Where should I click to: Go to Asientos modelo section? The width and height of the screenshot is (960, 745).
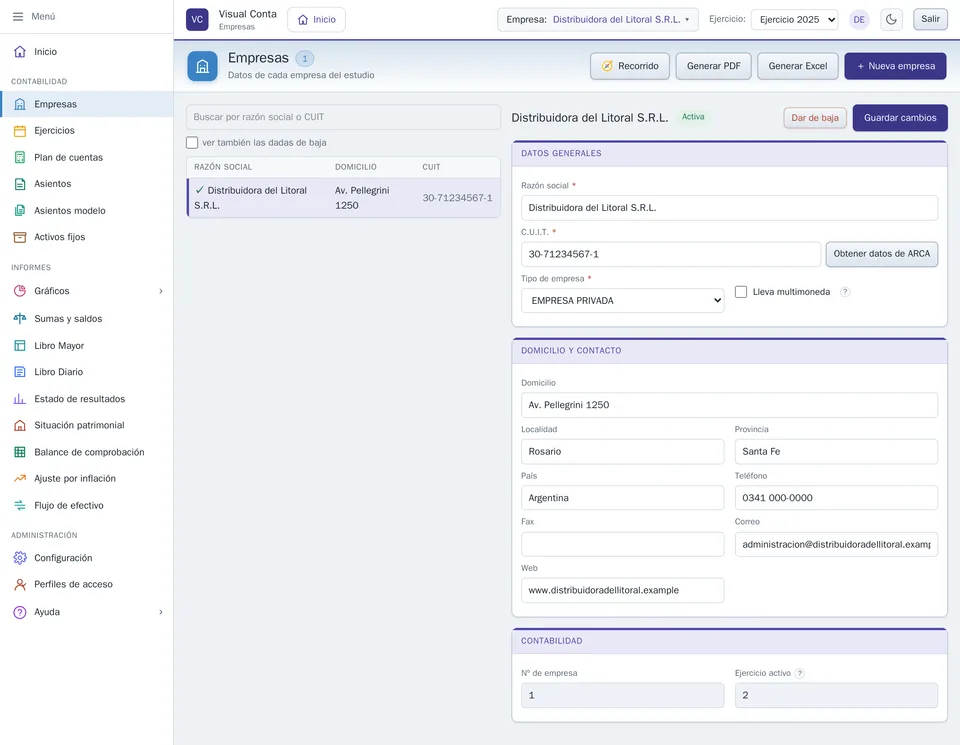pos(86,211)
